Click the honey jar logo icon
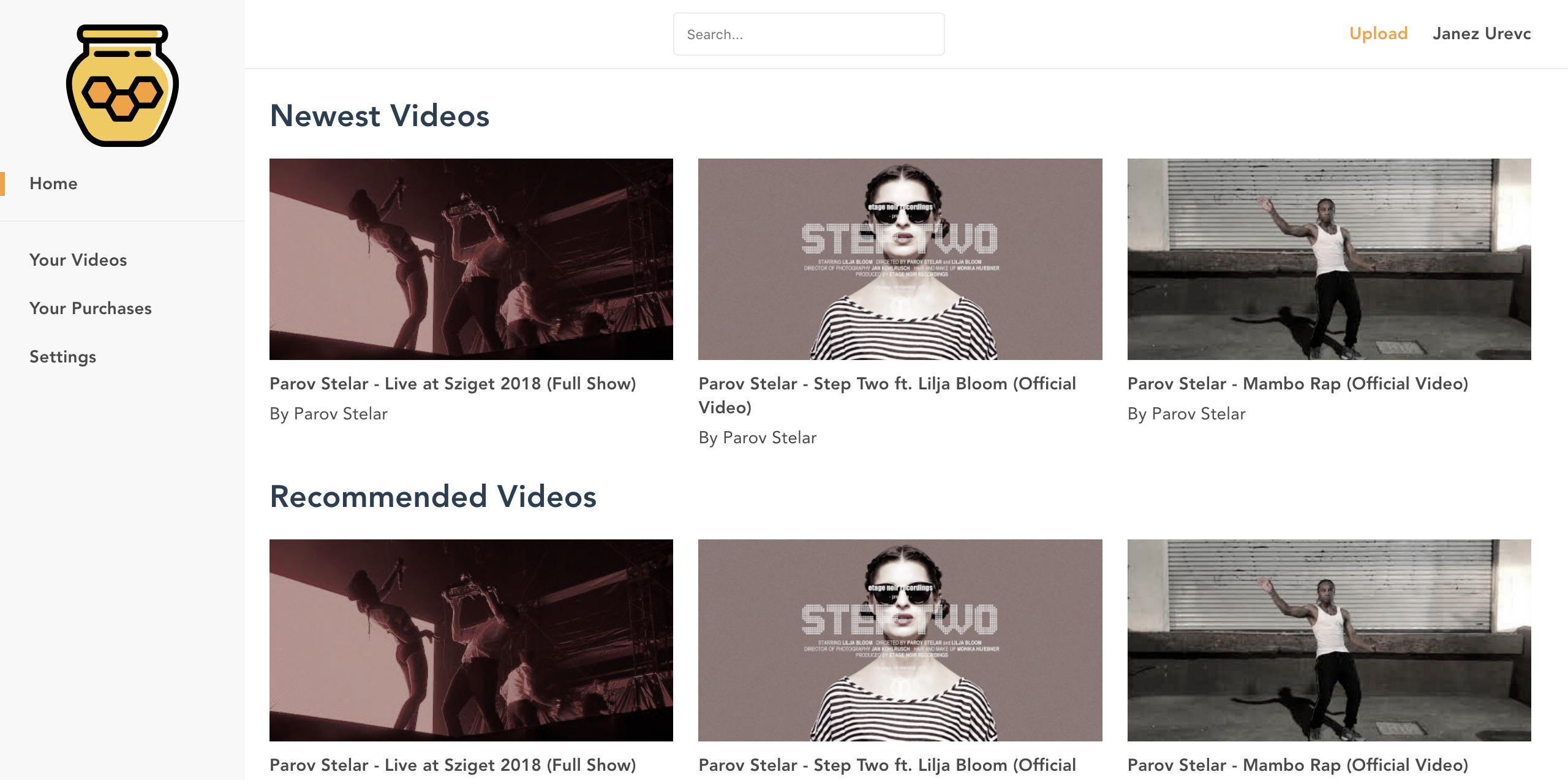 click(x=123, y=86)
